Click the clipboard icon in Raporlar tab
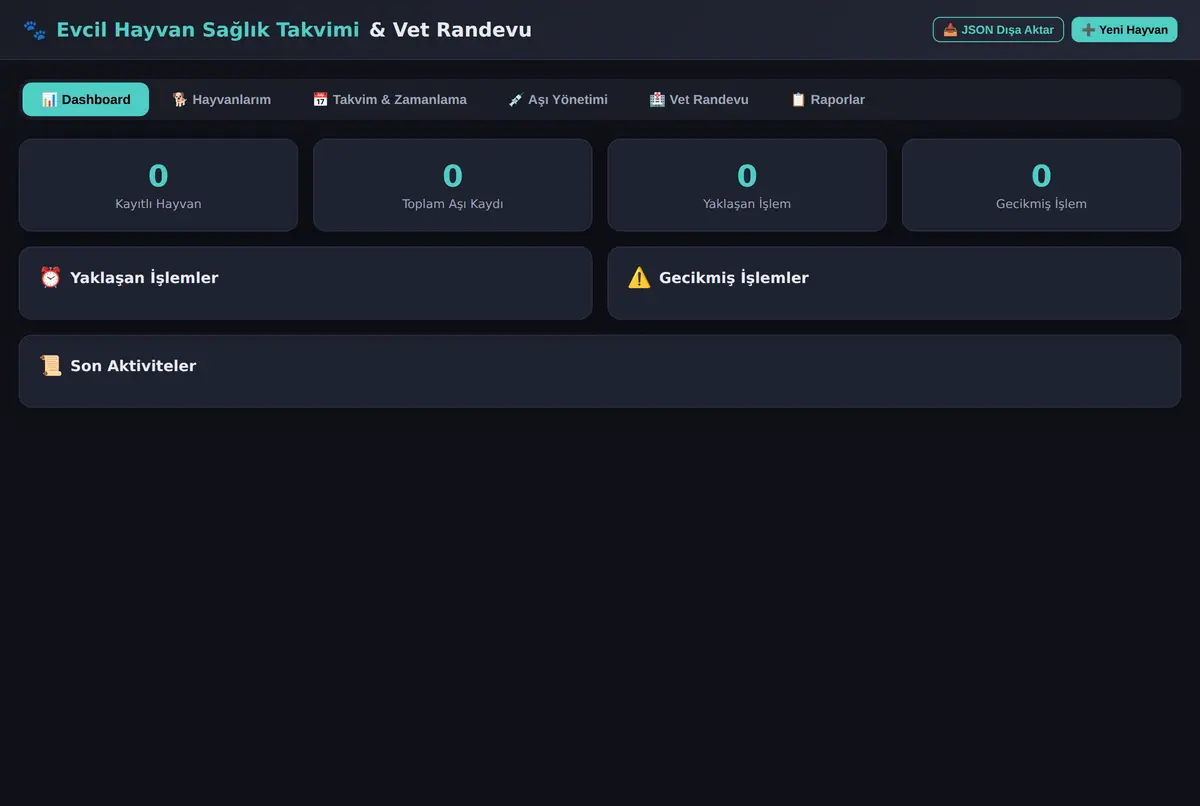 coord(798,99)
